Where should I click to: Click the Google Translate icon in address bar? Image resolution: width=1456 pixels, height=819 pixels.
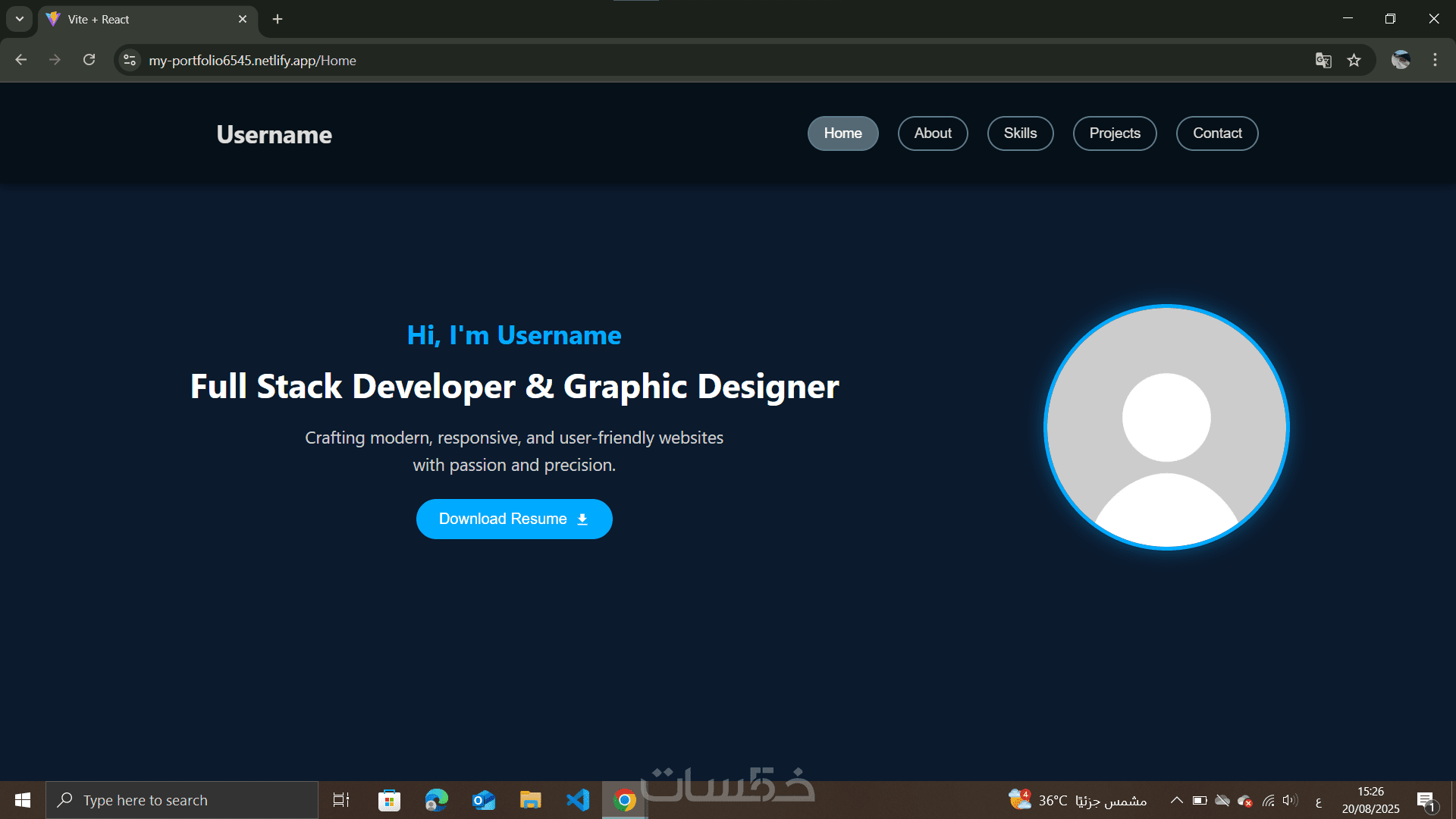1323,61
